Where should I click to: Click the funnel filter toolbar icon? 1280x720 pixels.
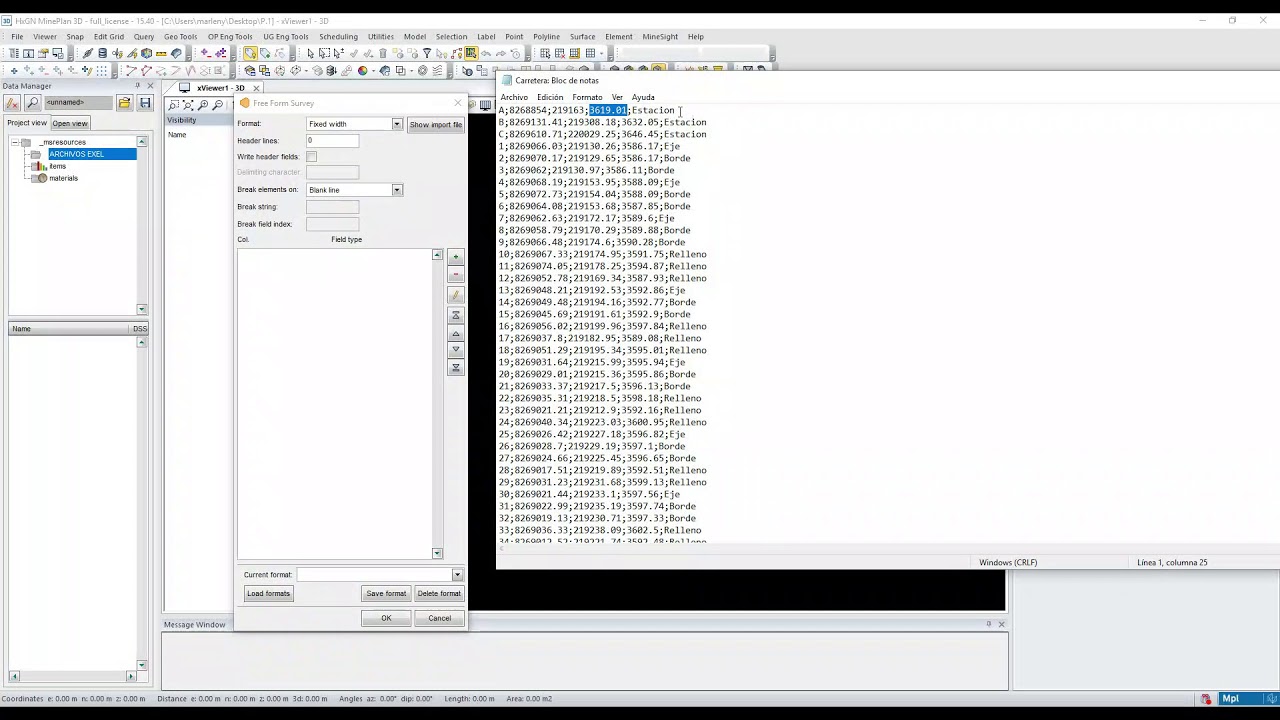coord(427,53)
